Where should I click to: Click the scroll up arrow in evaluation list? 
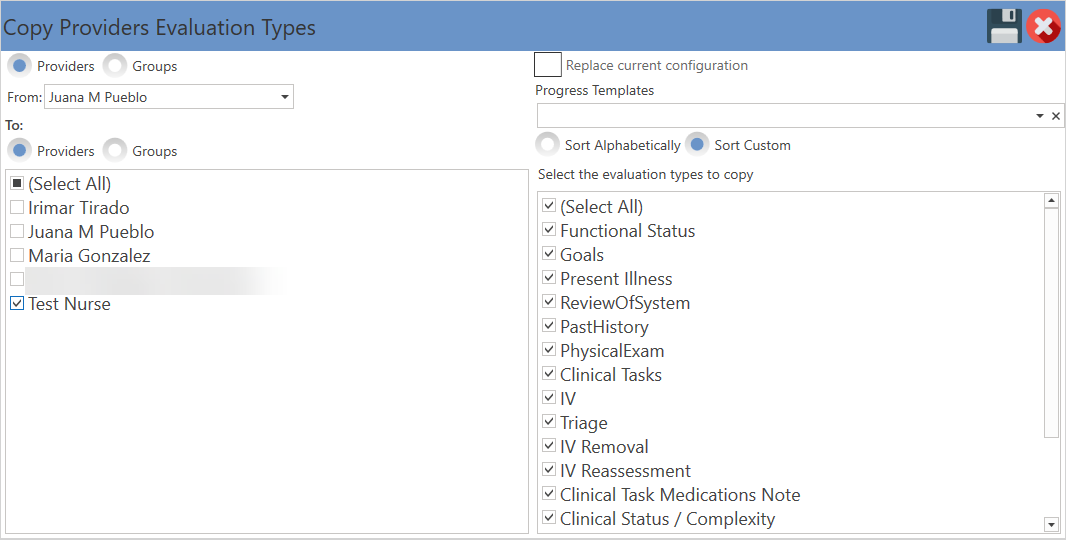(1051, 201)
